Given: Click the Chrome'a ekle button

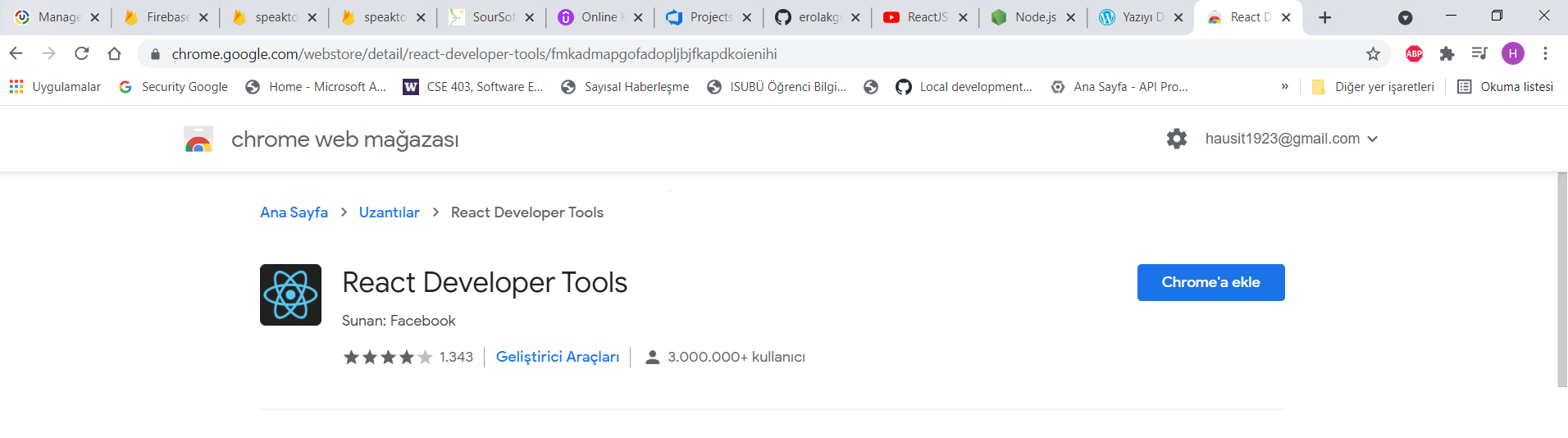Looking at the screenshot, I should (x=1210, y=282).
